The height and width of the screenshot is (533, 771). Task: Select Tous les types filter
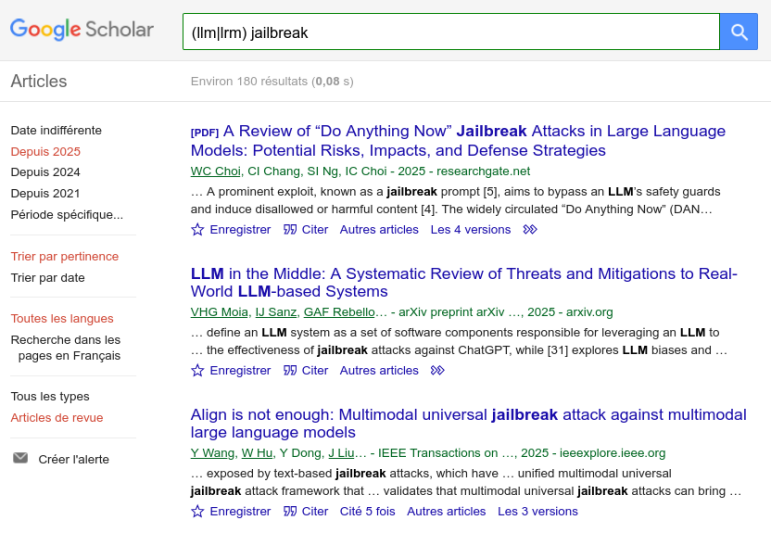tap(49, 397)
